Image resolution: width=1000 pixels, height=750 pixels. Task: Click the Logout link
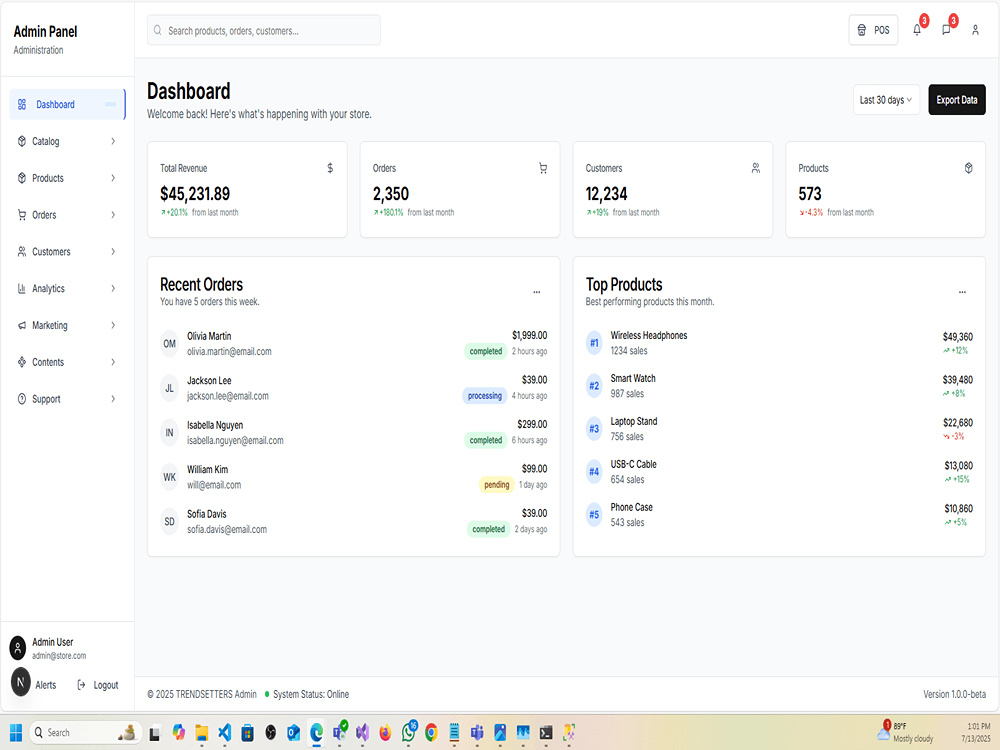tap(98, 685)
